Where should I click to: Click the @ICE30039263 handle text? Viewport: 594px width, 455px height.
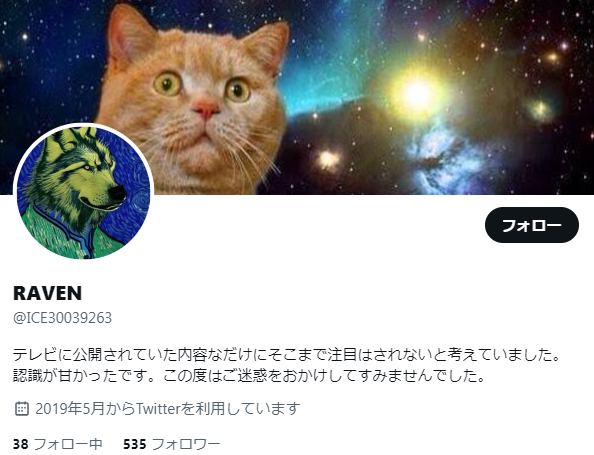tap(63, 318)
